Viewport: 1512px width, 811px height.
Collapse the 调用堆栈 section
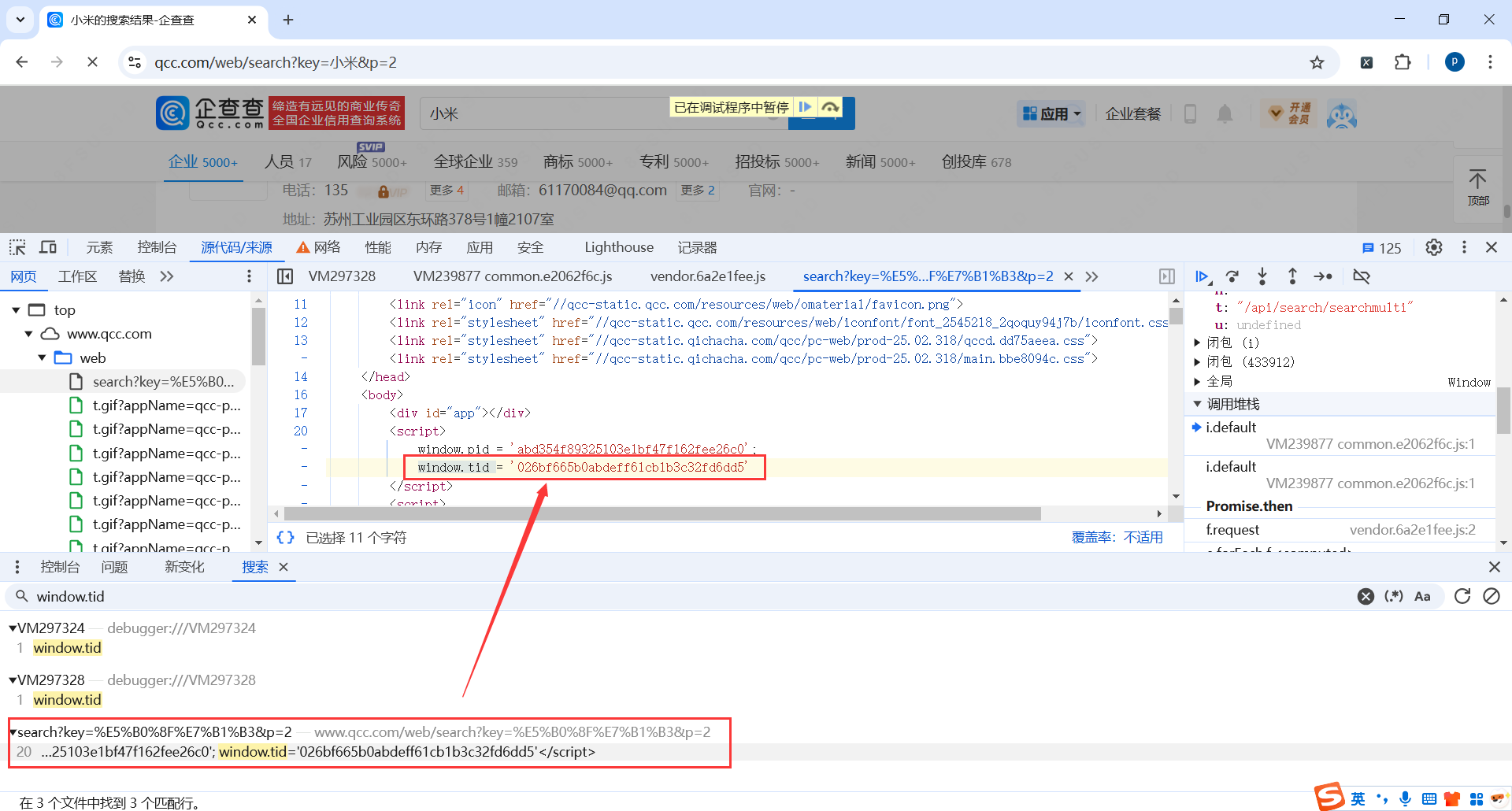tap(1197, 404)
